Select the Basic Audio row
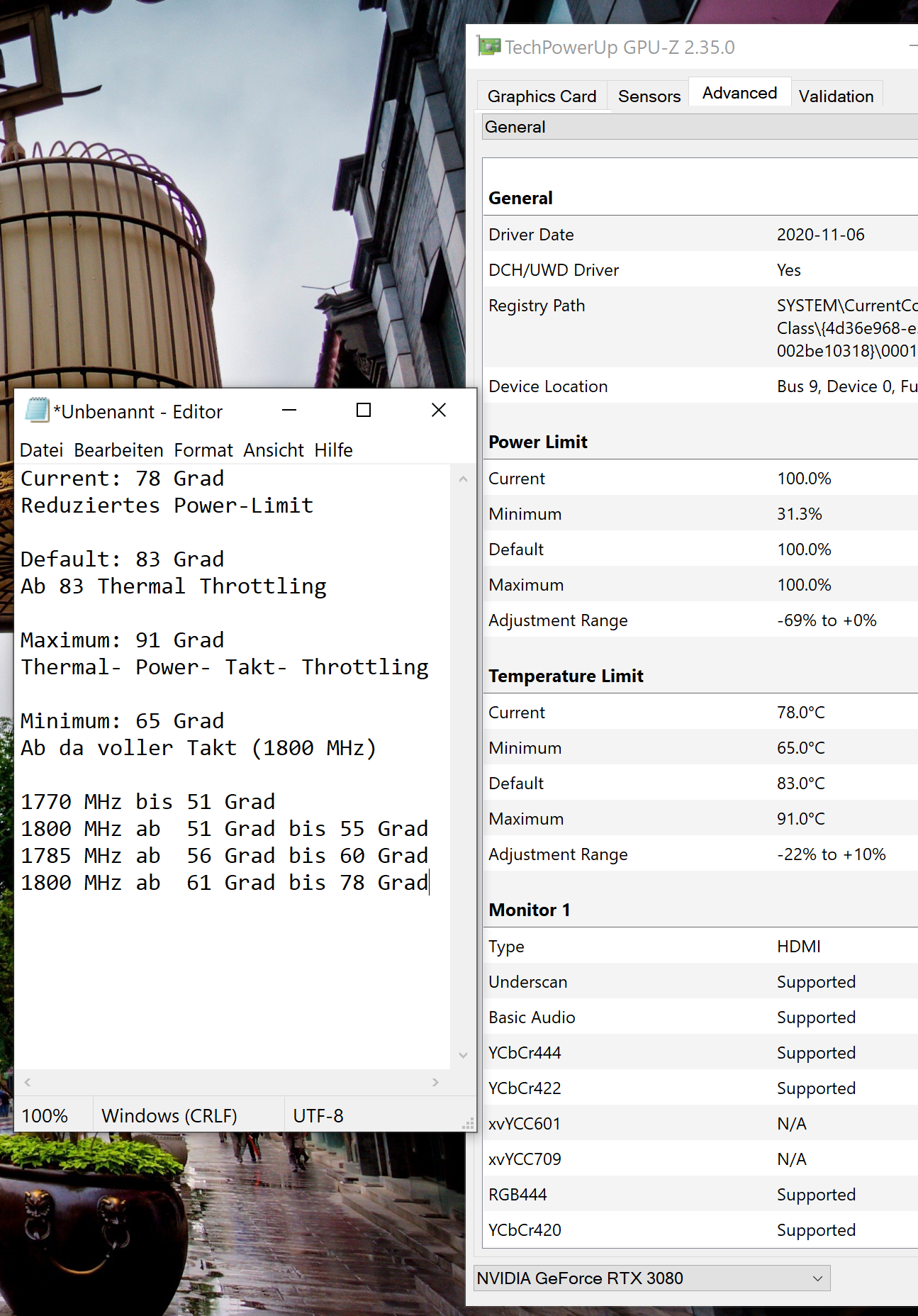This screenshot has height=1316, width=918. (x=700, y=1017)
